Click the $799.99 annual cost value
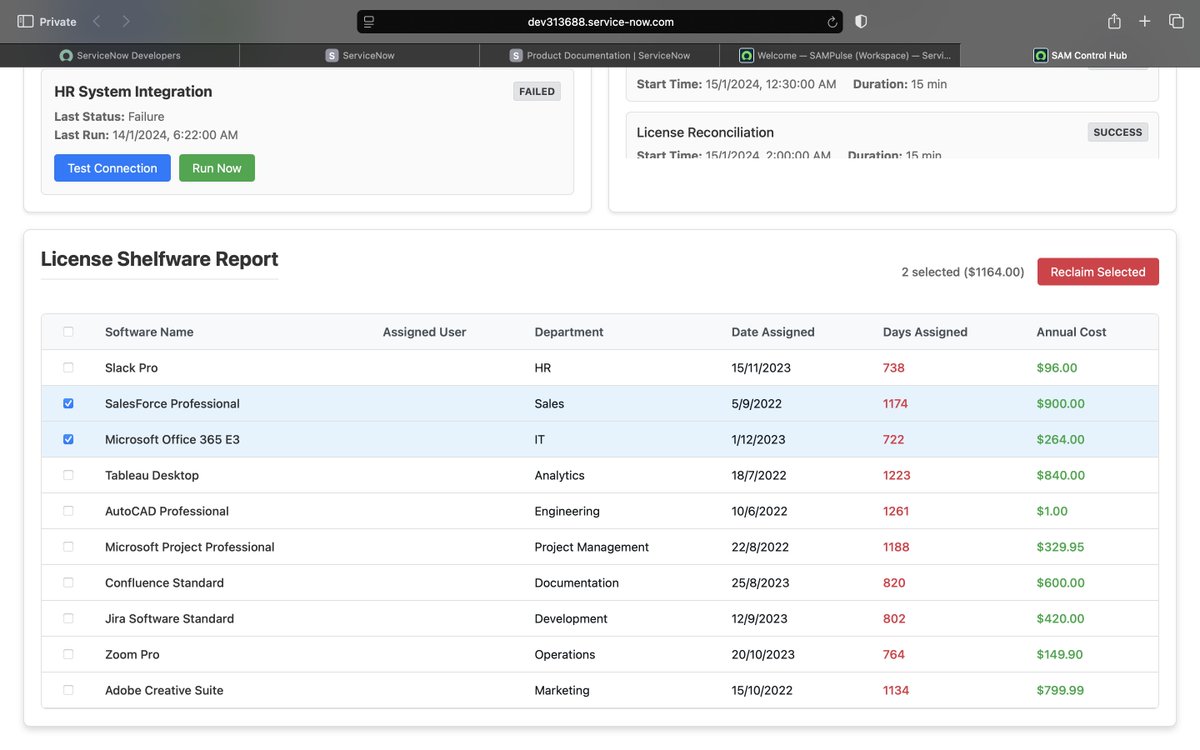 [x=1061, y=690]
